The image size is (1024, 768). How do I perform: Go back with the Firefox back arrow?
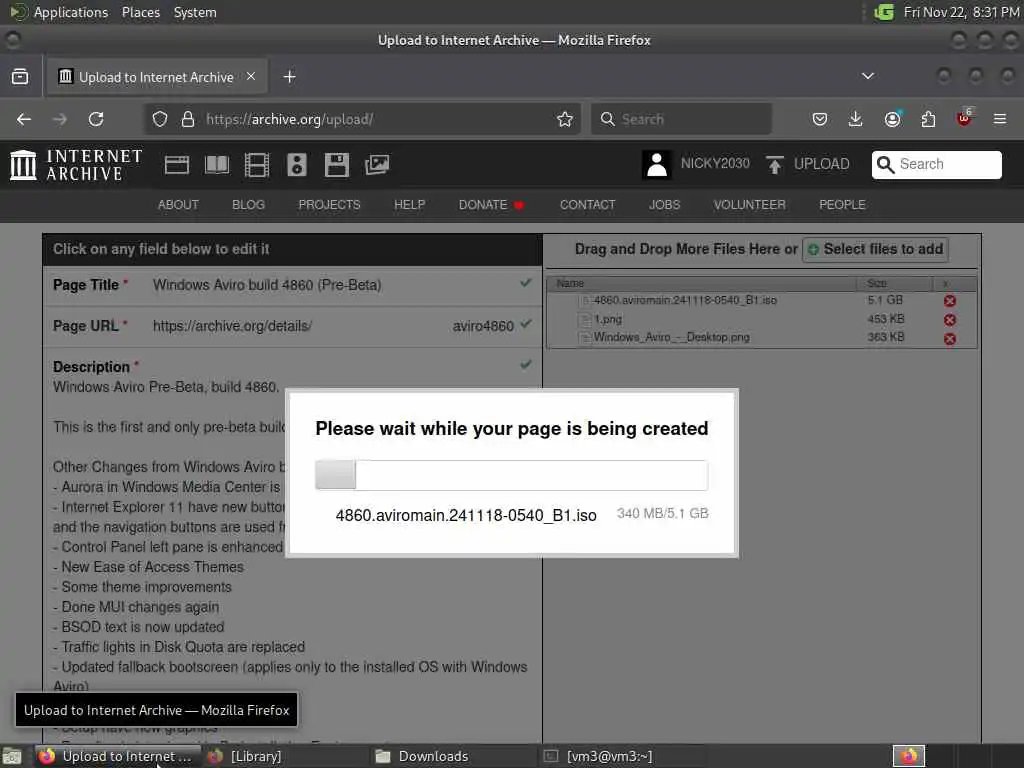[x=24, y=119]
